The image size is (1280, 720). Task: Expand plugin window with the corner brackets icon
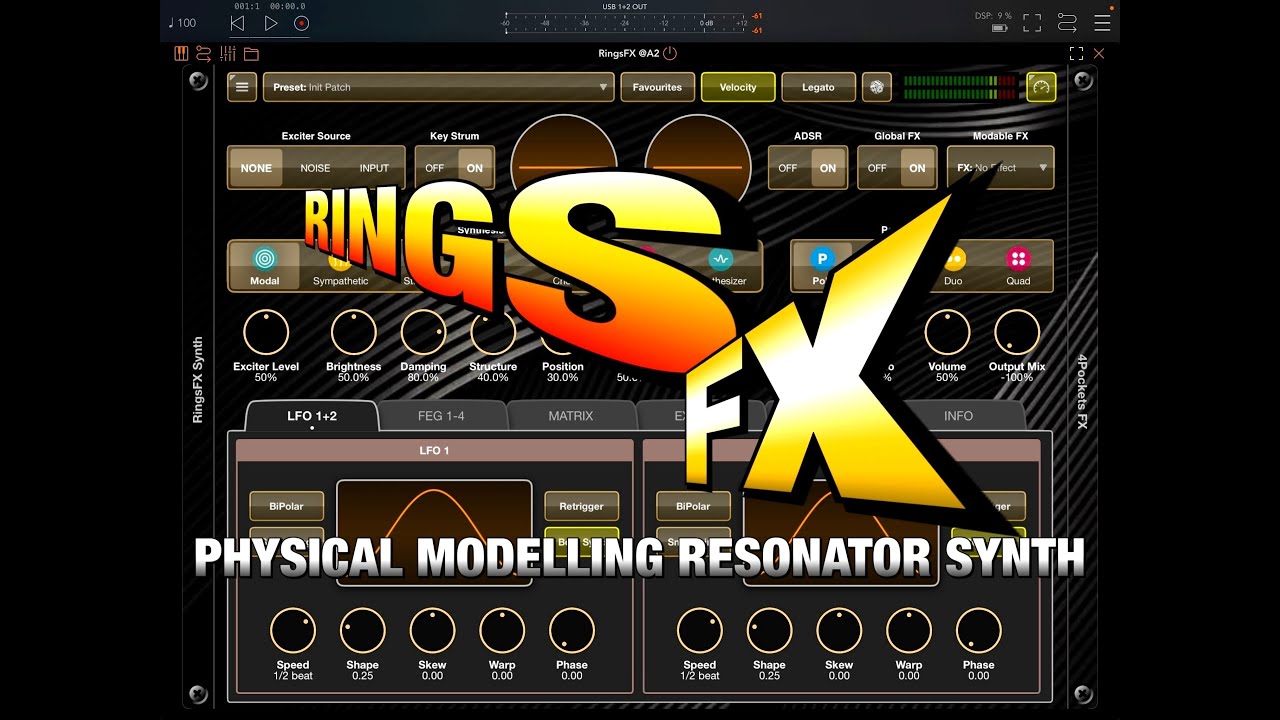[x=1076, y=53]
